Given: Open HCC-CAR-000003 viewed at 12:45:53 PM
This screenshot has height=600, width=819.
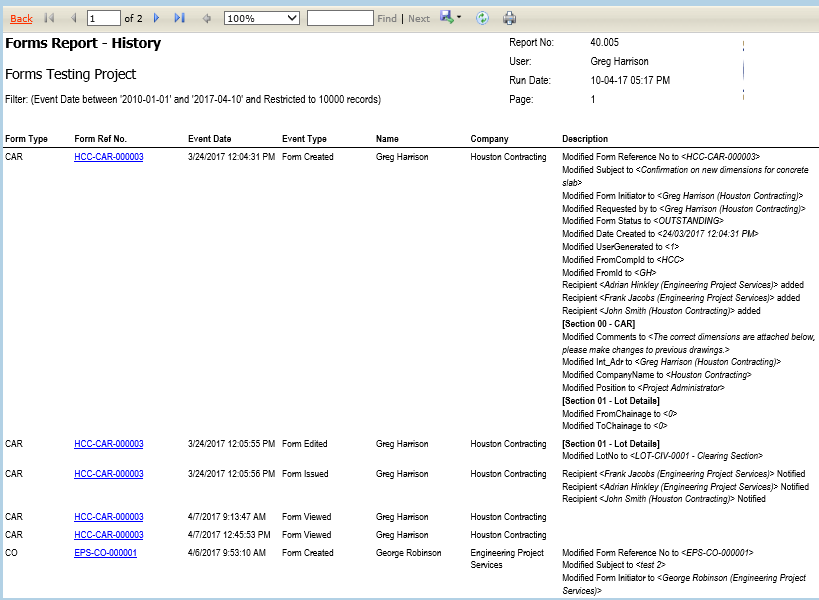Looking at the screenshot, I should pos(108,535).
